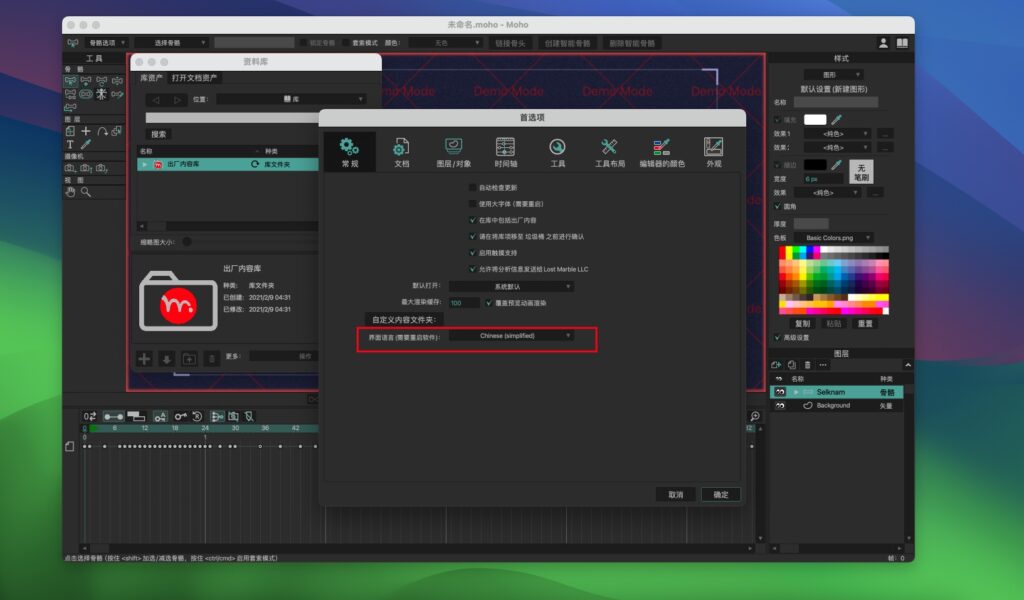Viewport: 1024px width, 600px height.
Task: Enable 自动检查更新 checkbox
Action: point(472,188)
